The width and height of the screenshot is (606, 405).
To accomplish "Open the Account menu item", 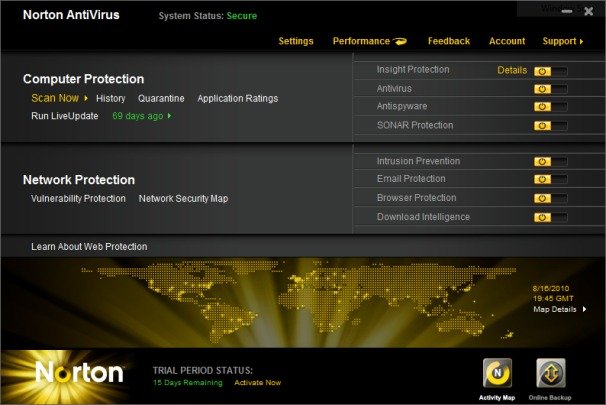I will (x=507, y=41).
